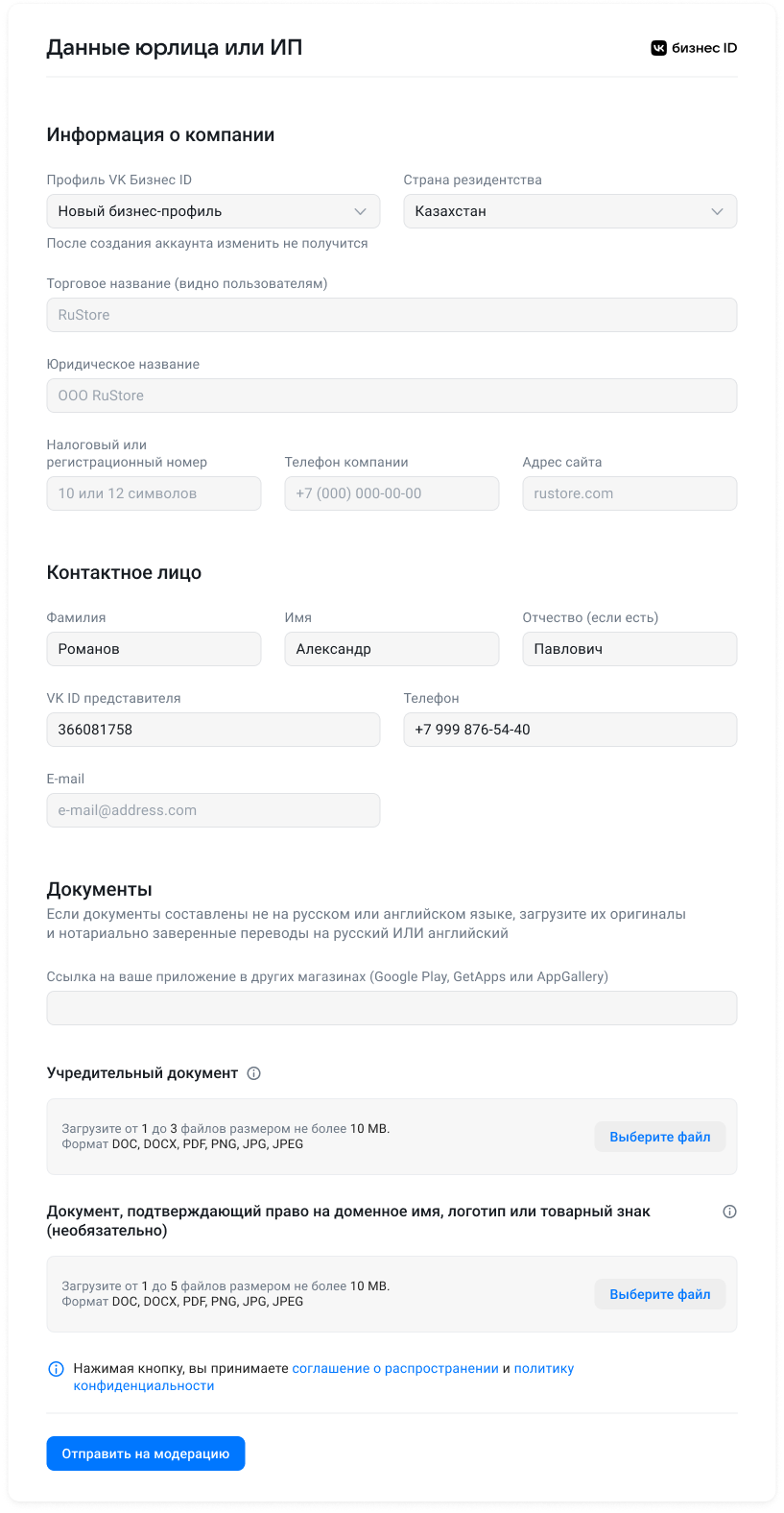Screen dimensions: 784x1513
Task: Click the app store link input field
Action: pos(392,1008)
